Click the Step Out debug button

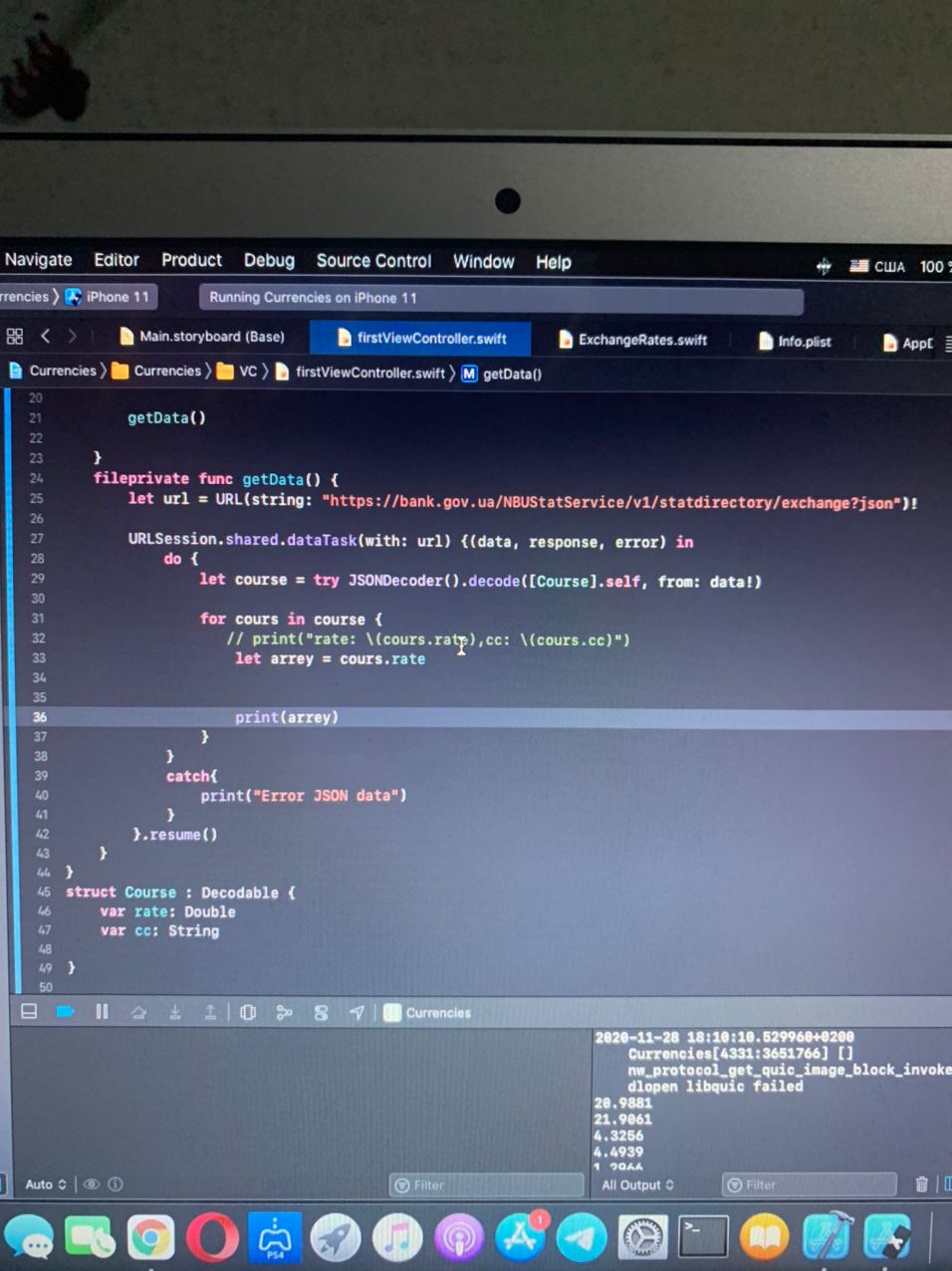click(210, 1013)
